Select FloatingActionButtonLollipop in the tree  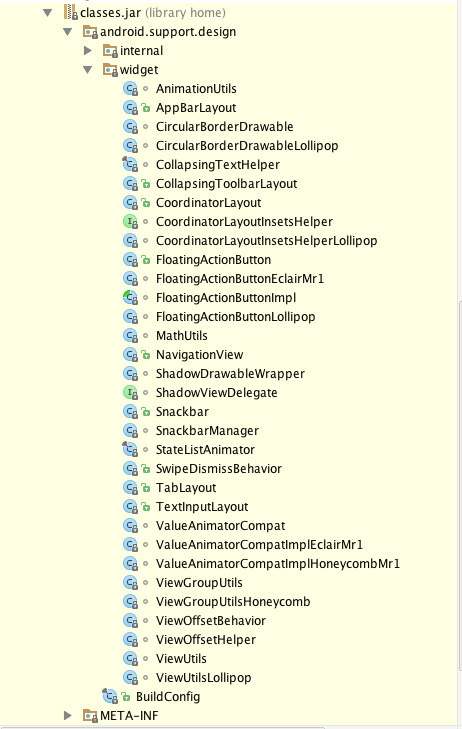[236, 317]
